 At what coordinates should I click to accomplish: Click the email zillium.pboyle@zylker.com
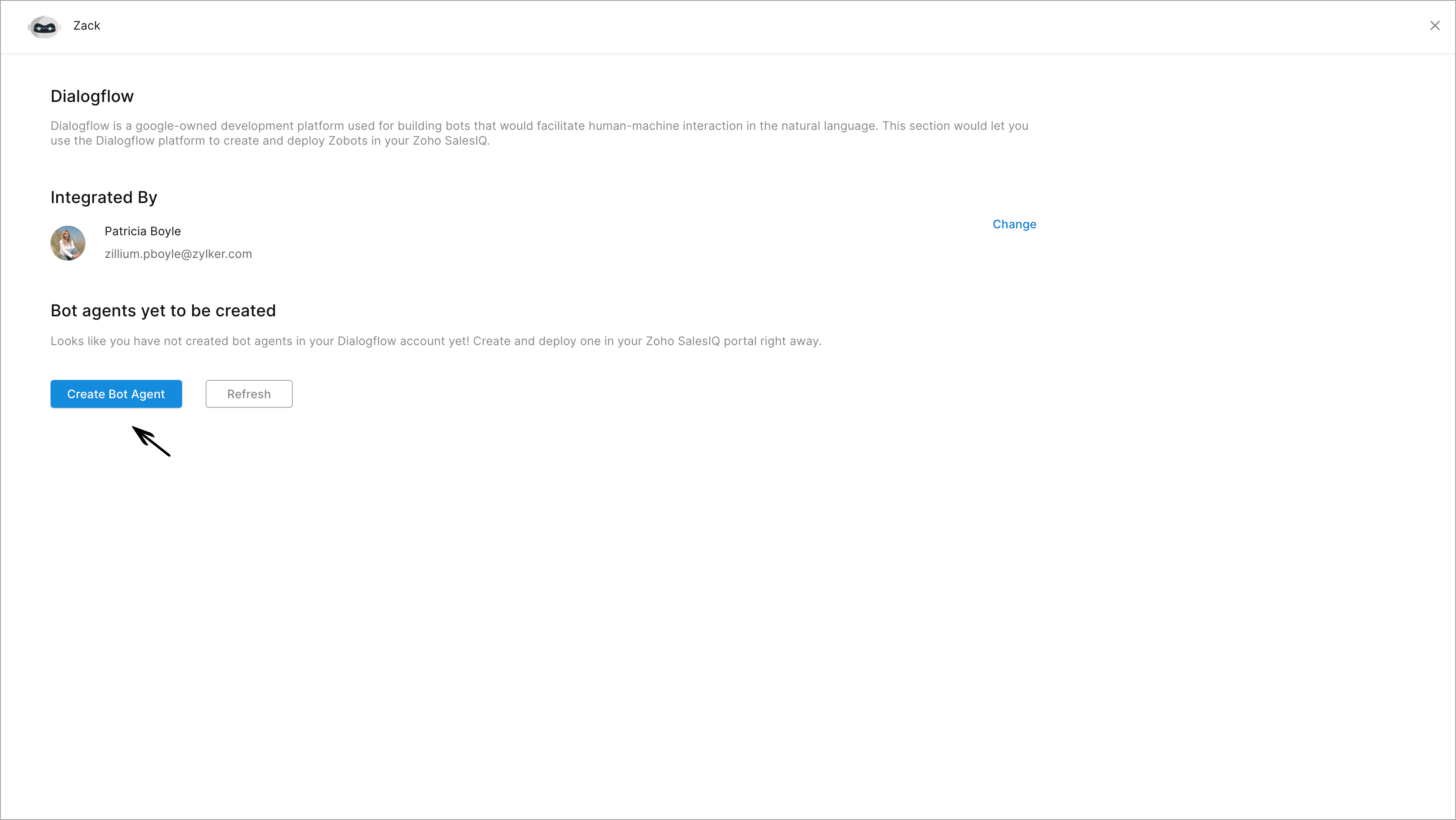tap(178, 254)
